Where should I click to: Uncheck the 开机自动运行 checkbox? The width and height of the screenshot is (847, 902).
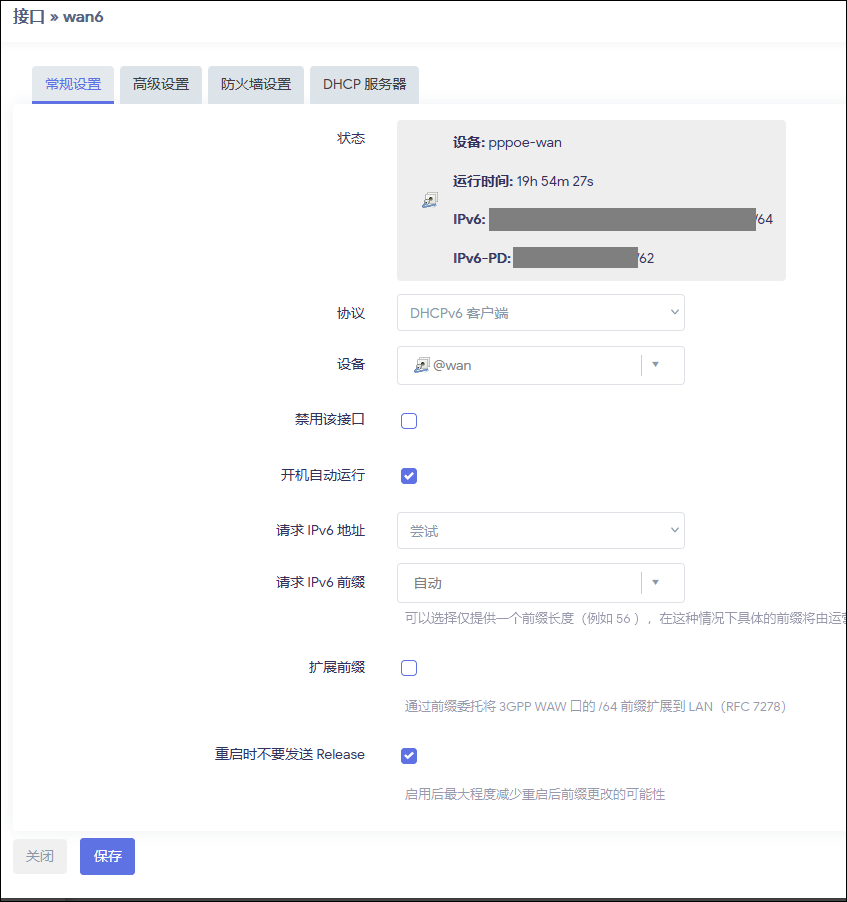point(409,476)
